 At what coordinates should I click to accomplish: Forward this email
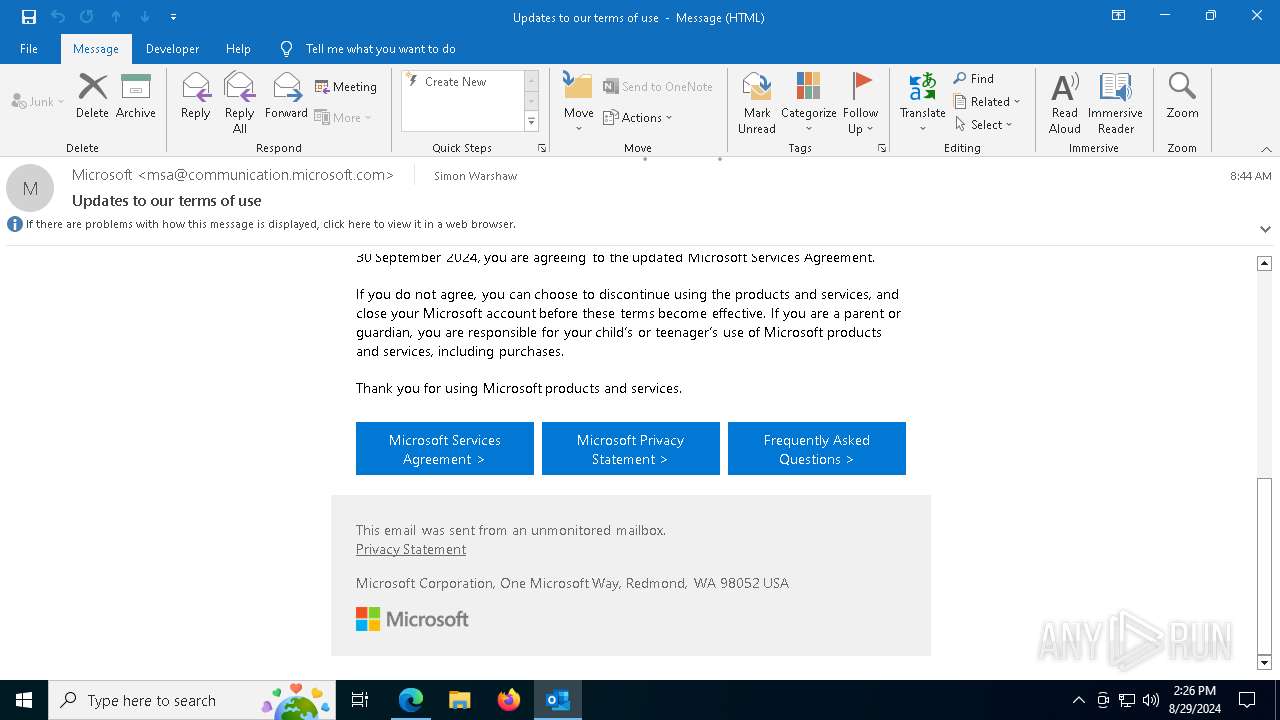coord(286,97)
